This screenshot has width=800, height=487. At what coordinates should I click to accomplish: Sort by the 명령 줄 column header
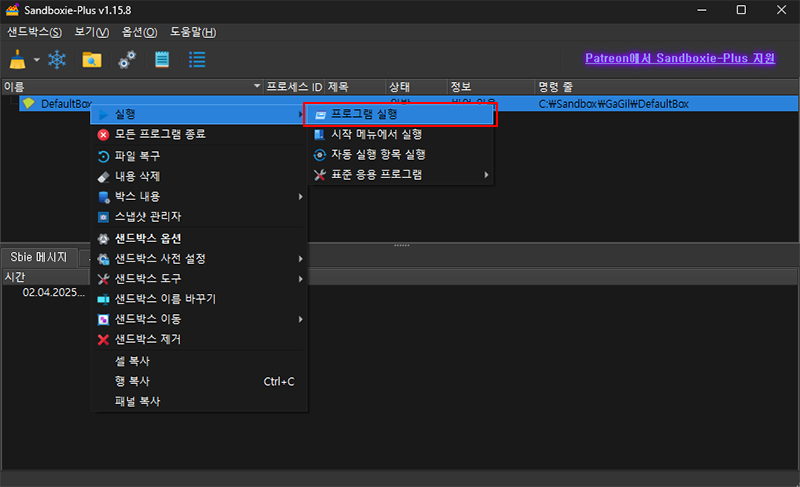(666, 87)
